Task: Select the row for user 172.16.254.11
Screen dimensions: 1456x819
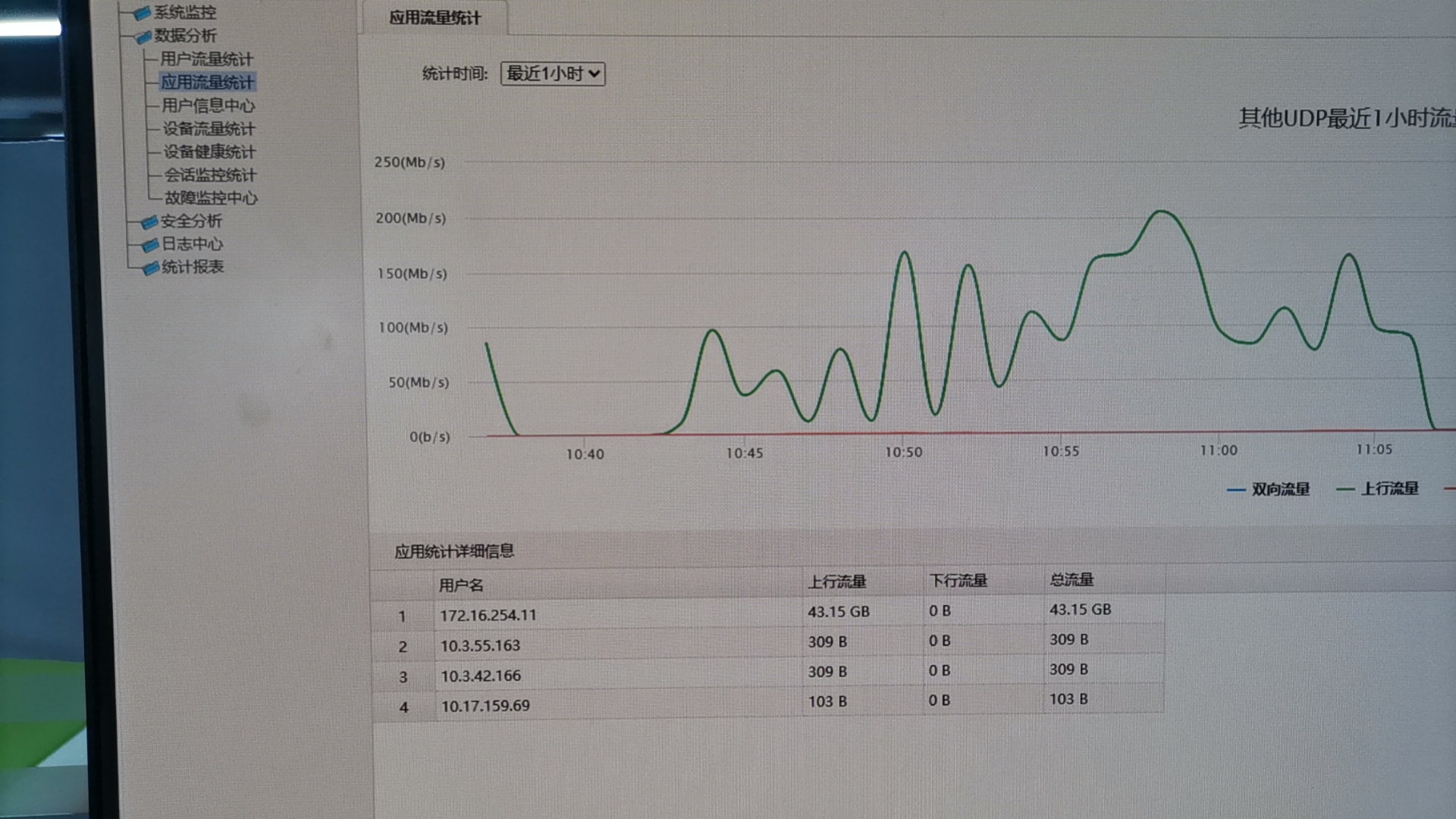Action: (x=488, y=615)
